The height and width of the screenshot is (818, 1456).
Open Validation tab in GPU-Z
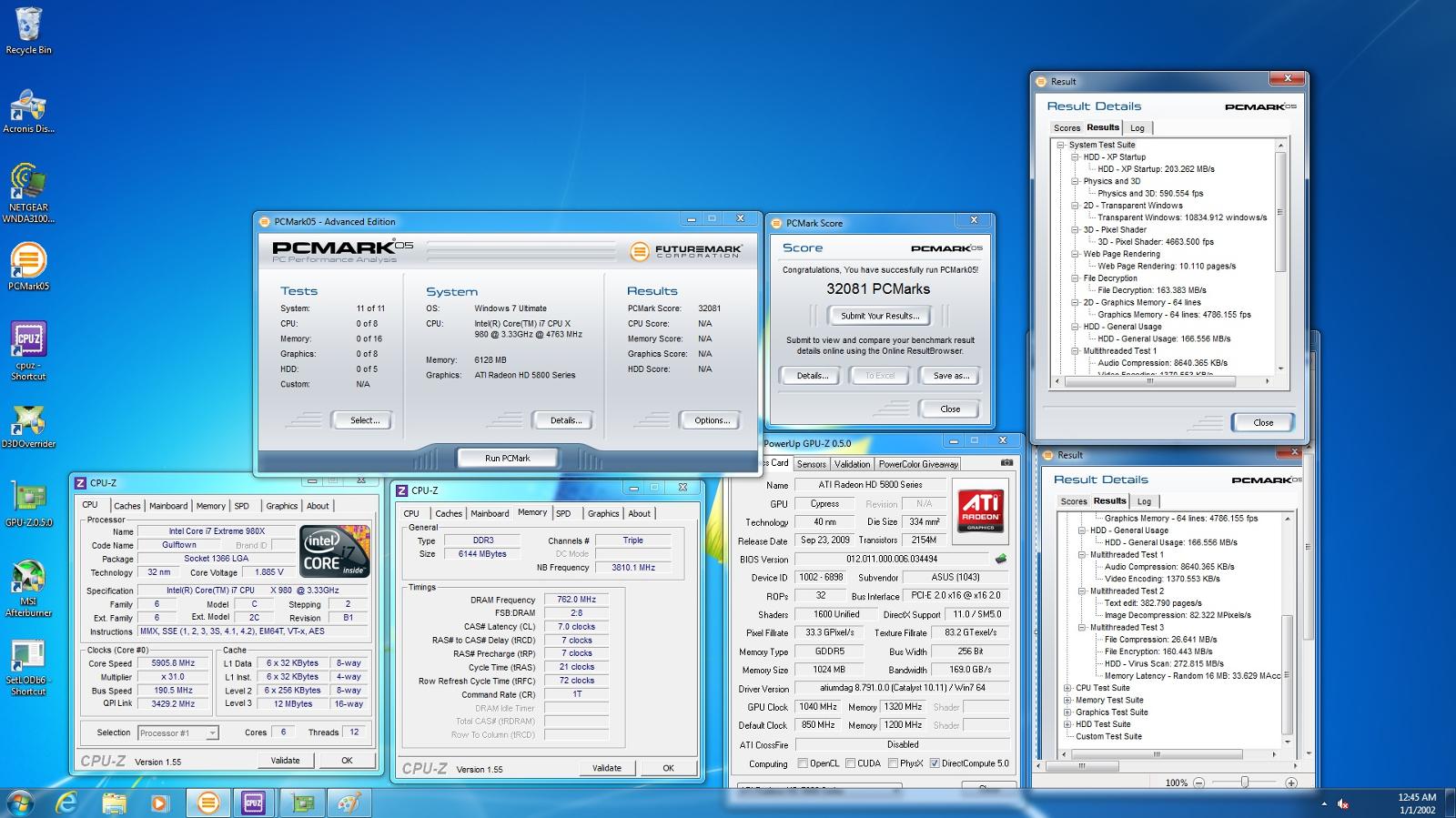[x=852, y=464]
